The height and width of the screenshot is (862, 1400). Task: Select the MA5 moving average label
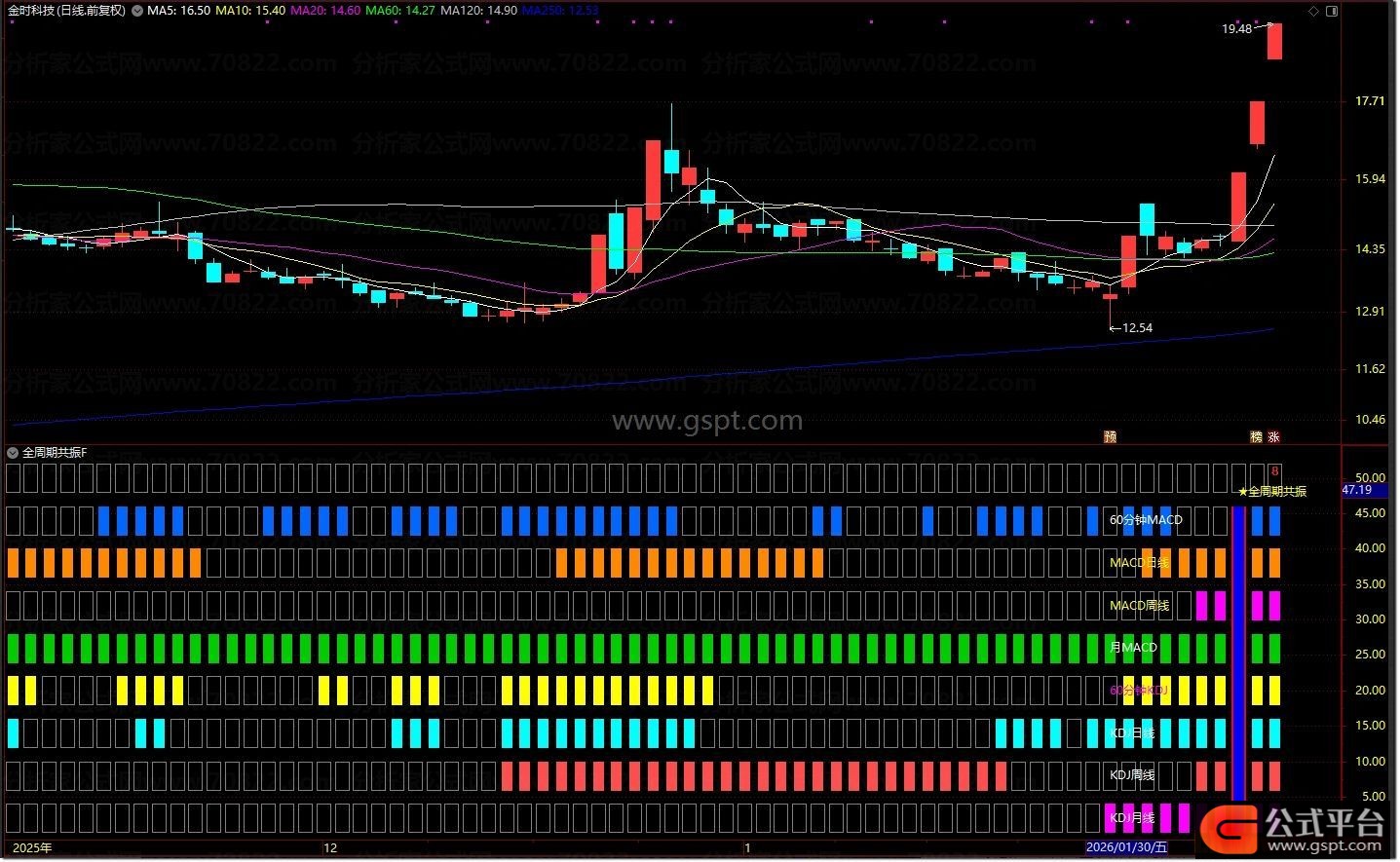click(x=178, y=11)
